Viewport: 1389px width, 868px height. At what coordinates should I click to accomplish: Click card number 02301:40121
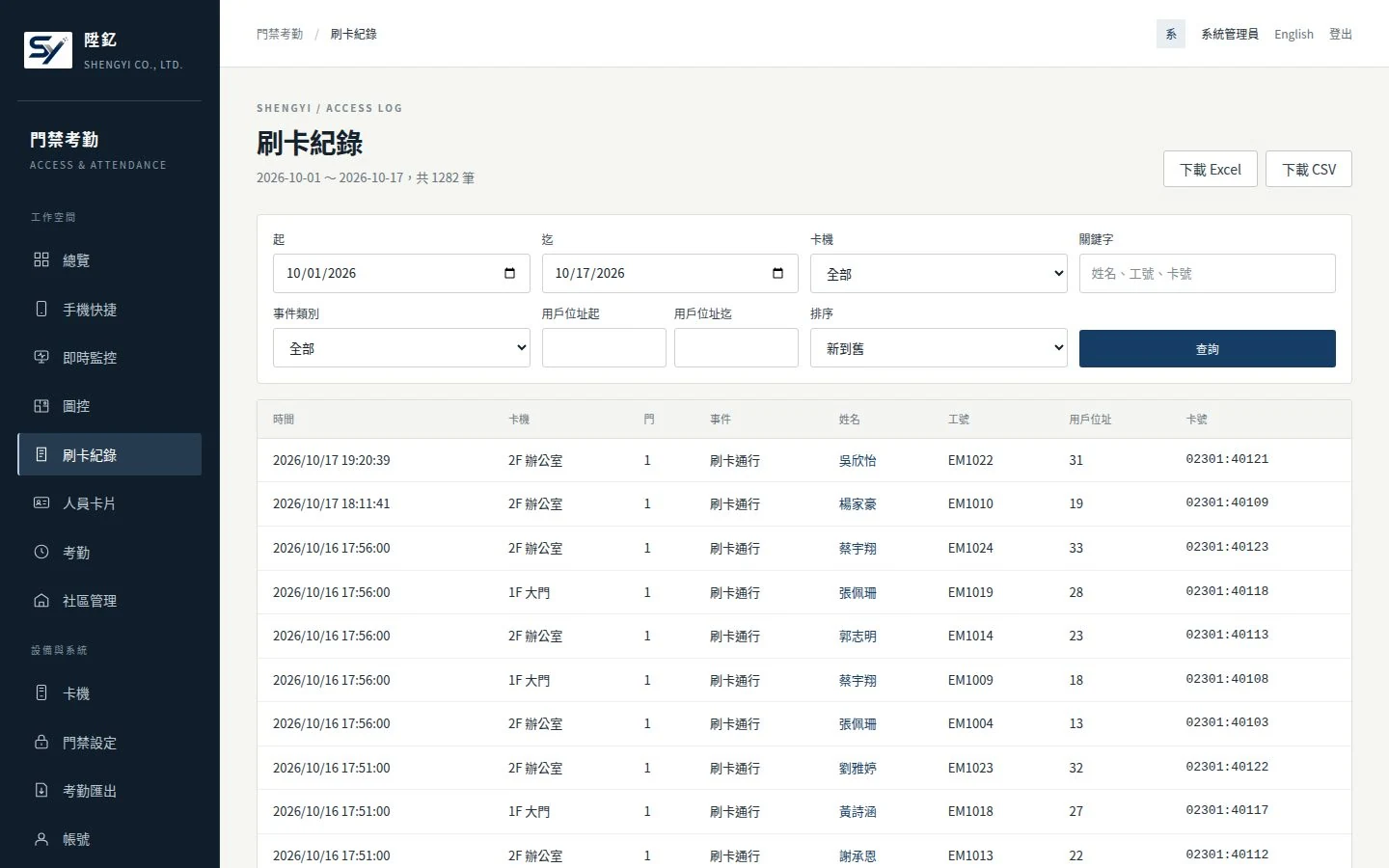pos(1227,459)
